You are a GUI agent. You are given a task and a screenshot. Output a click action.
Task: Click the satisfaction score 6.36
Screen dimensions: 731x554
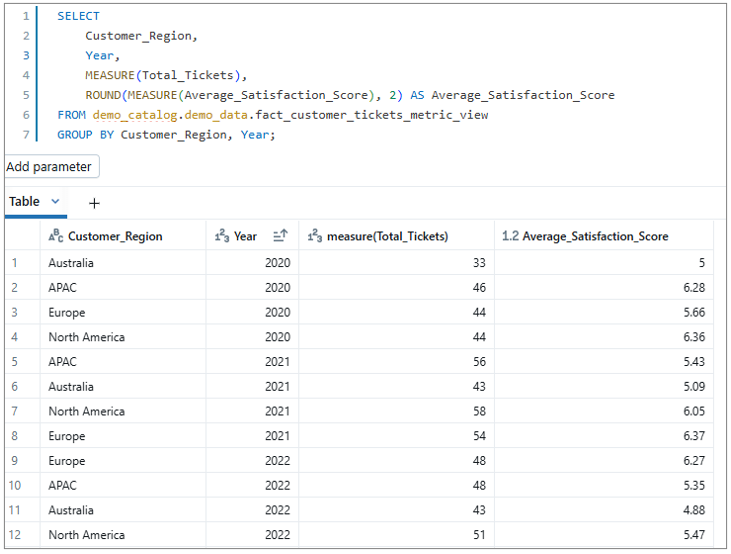tap(694, 337)
